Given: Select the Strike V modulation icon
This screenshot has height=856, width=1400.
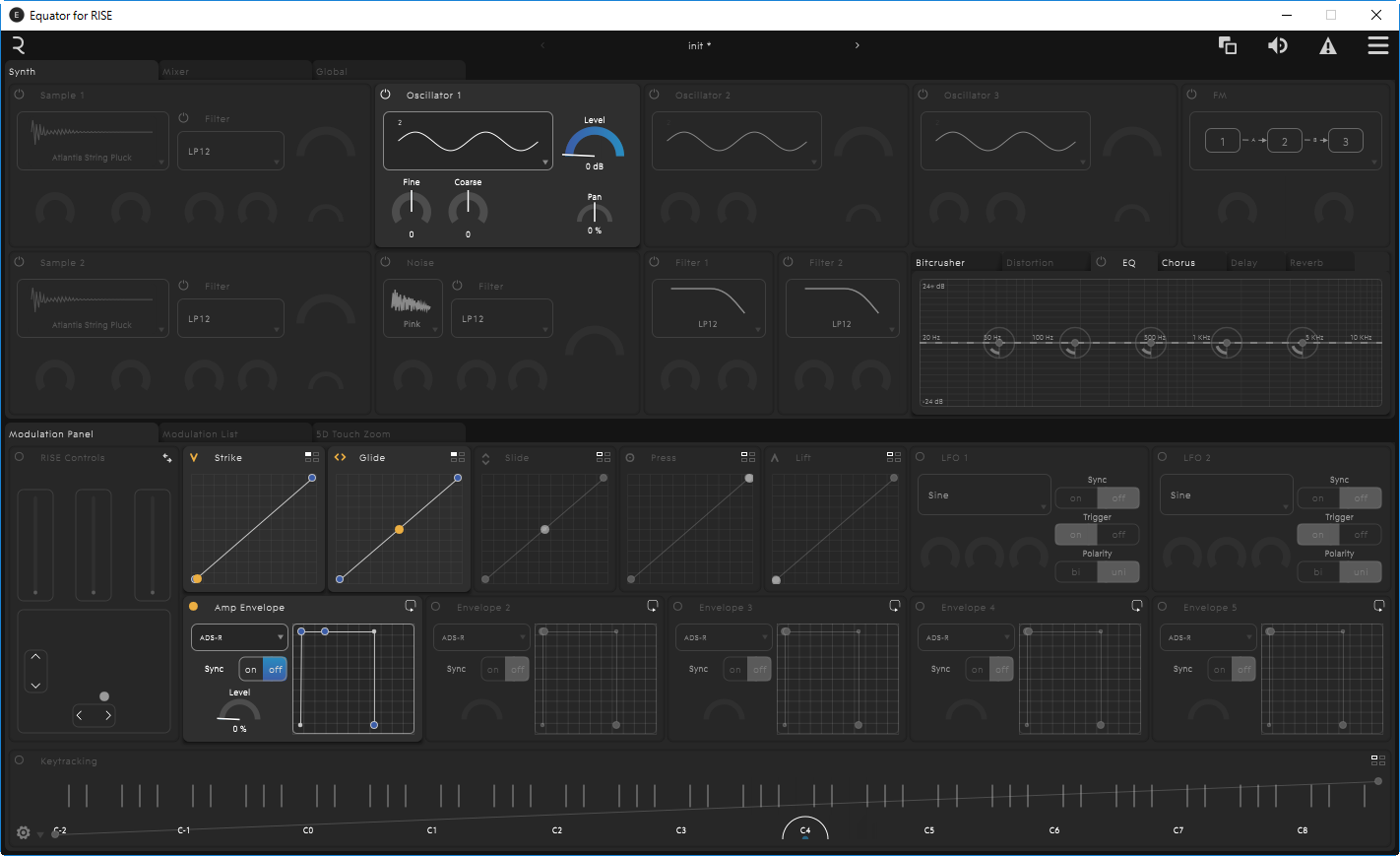Looking at the screenshot, I should [194, 458].
